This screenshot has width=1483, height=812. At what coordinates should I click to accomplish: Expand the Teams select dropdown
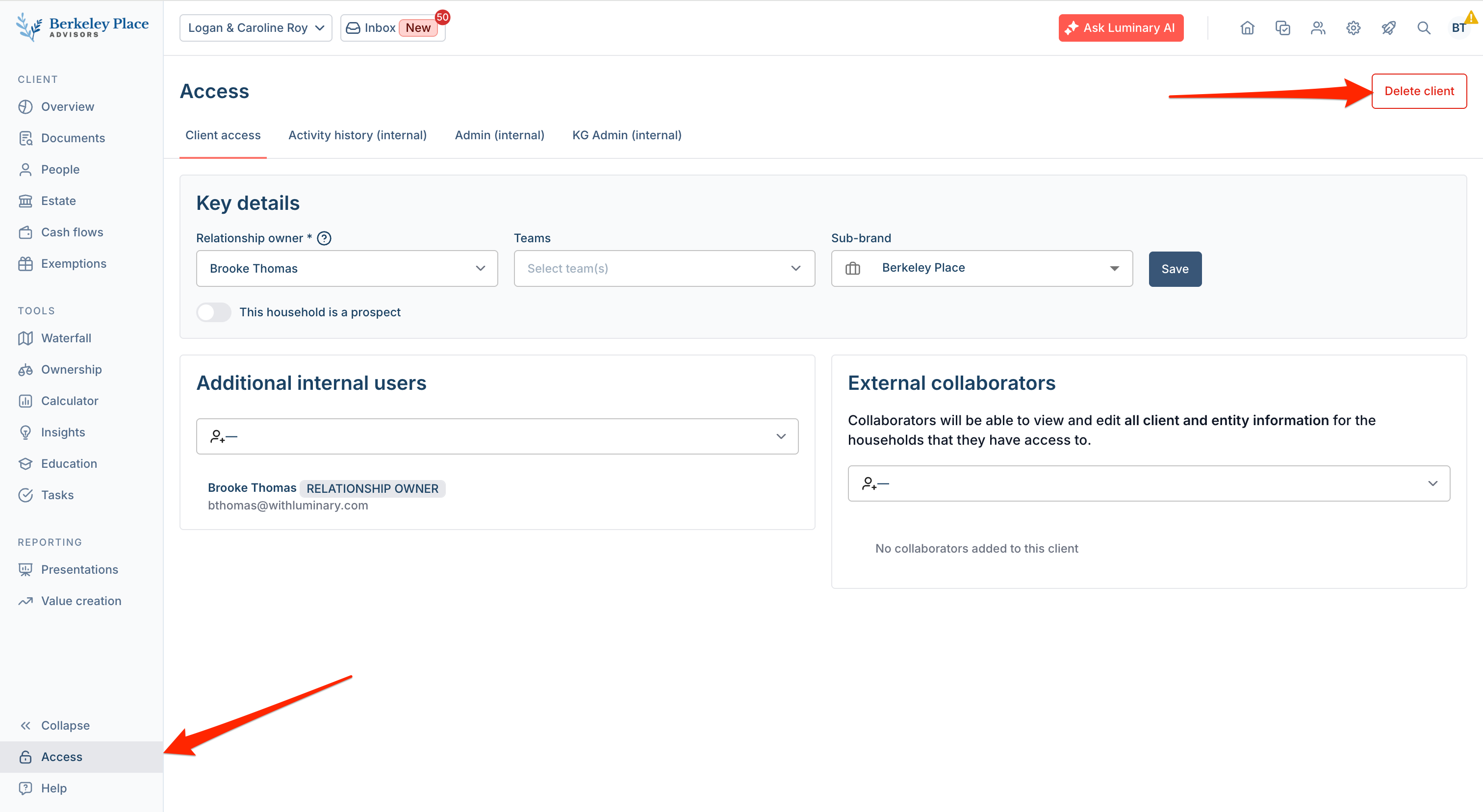(665, 268)
